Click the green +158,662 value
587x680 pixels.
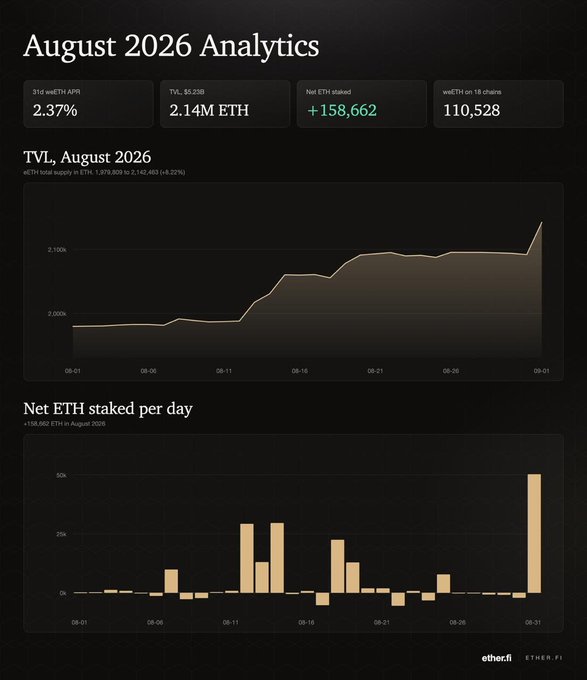[342, 111]
